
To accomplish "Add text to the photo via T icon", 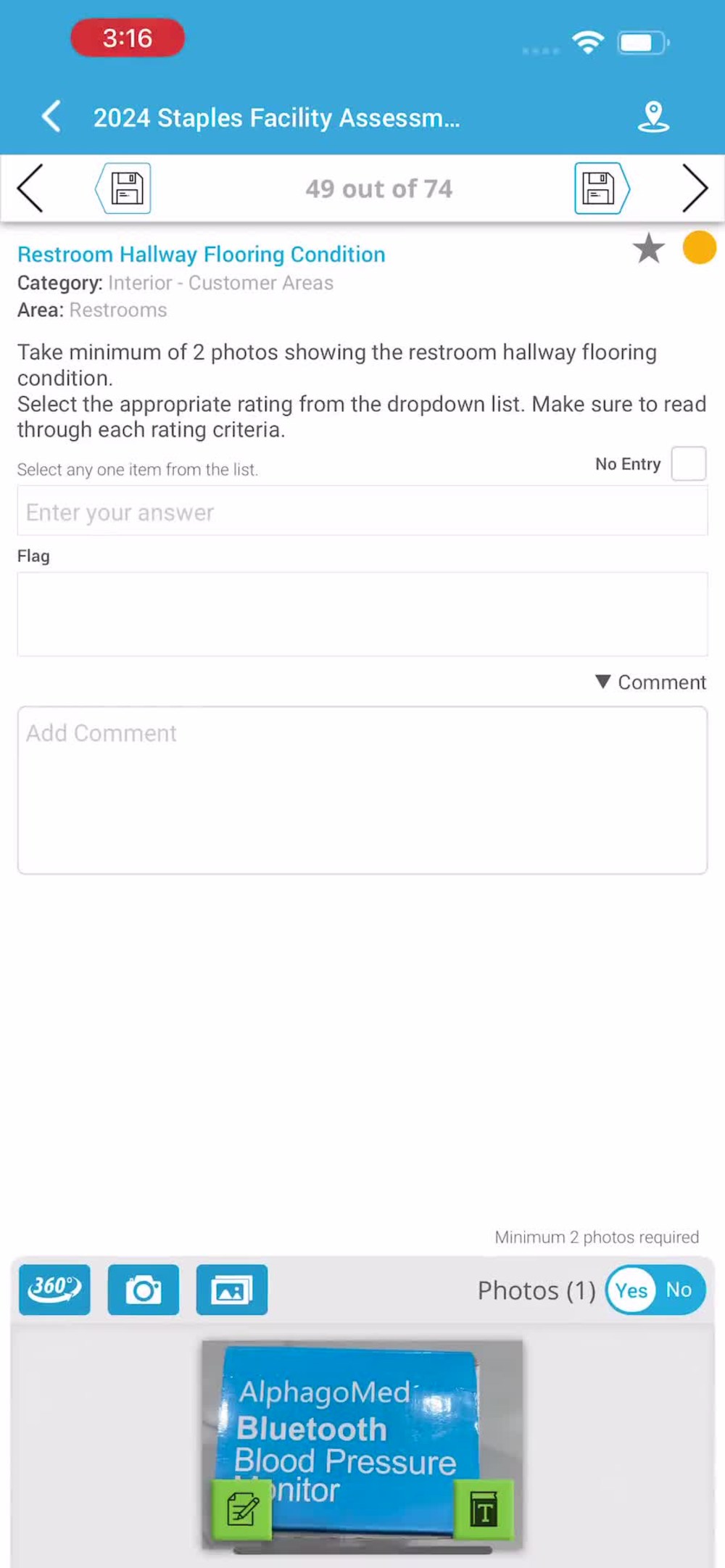I will coord(484,1509).
